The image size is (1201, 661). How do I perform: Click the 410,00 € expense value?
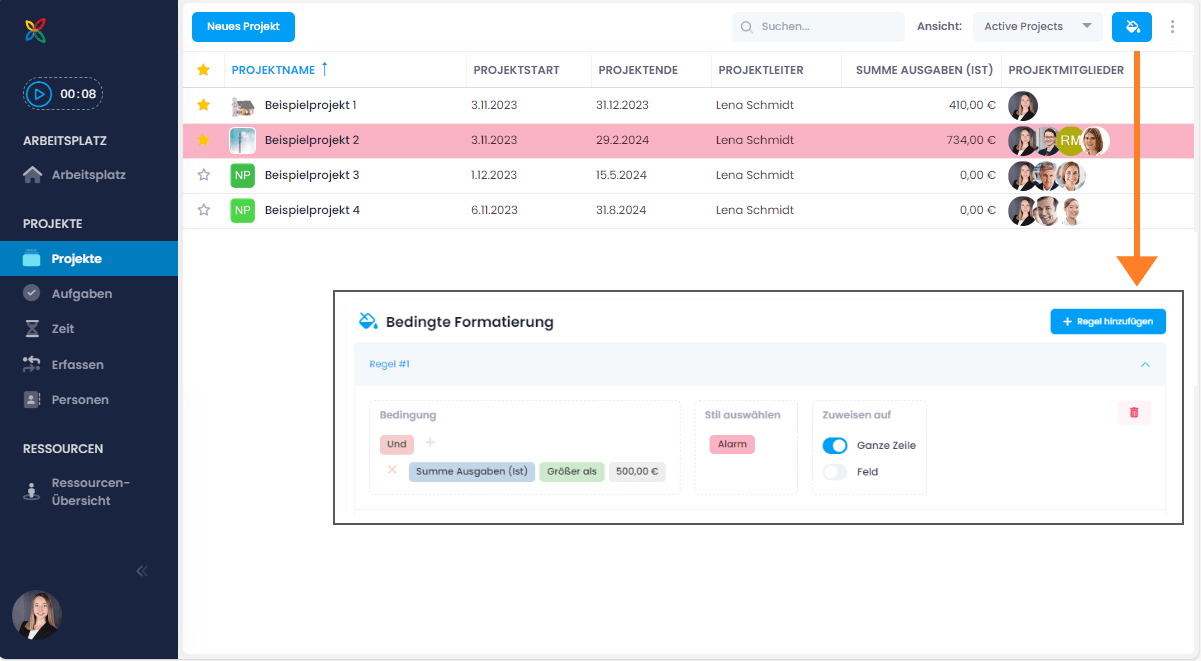coord(972,105)
